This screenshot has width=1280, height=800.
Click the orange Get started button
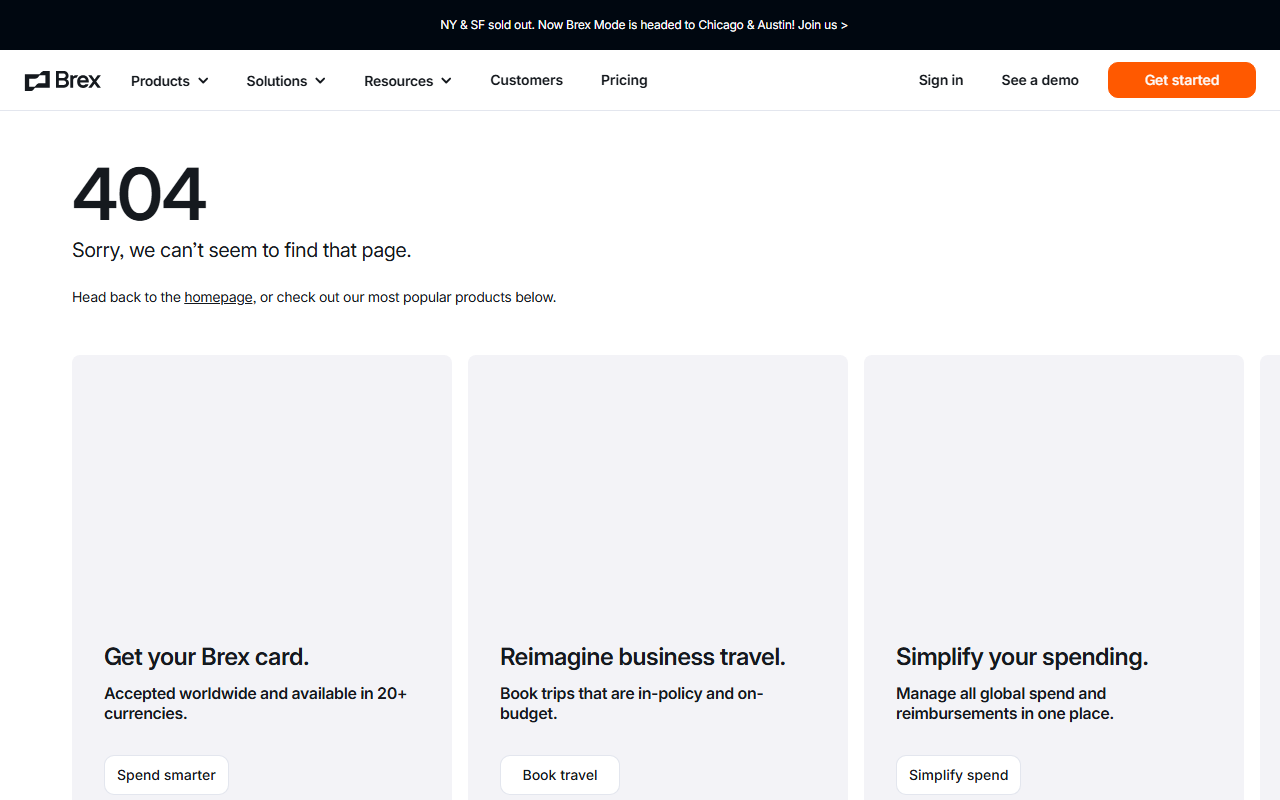click(1182, 80)
